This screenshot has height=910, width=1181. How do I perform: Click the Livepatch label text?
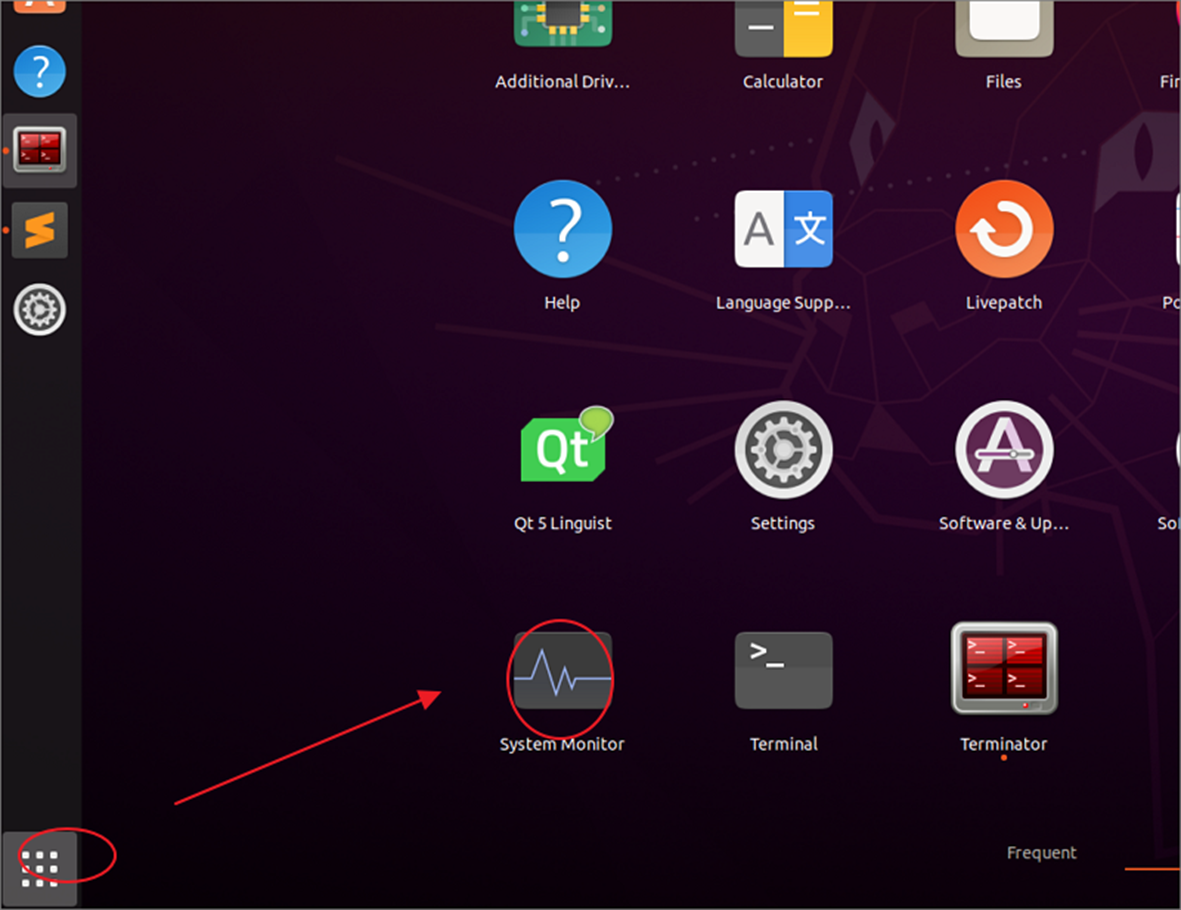click(1004, 303)
